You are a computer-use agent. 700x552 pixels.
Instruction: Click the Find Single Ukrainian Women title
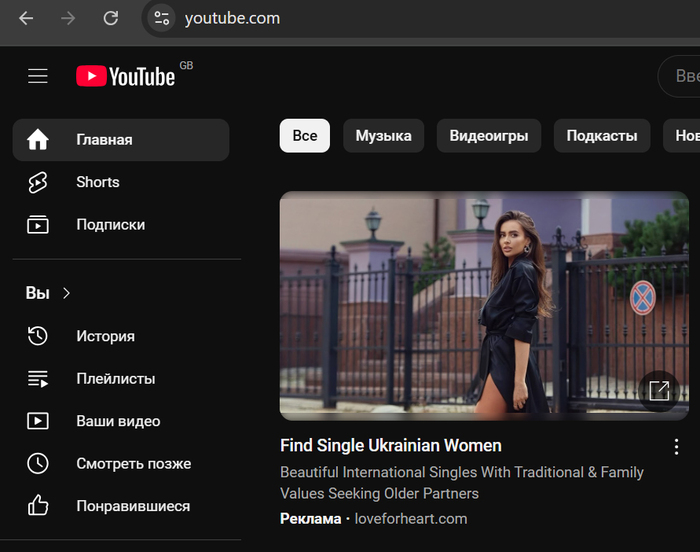click(390, 445)
